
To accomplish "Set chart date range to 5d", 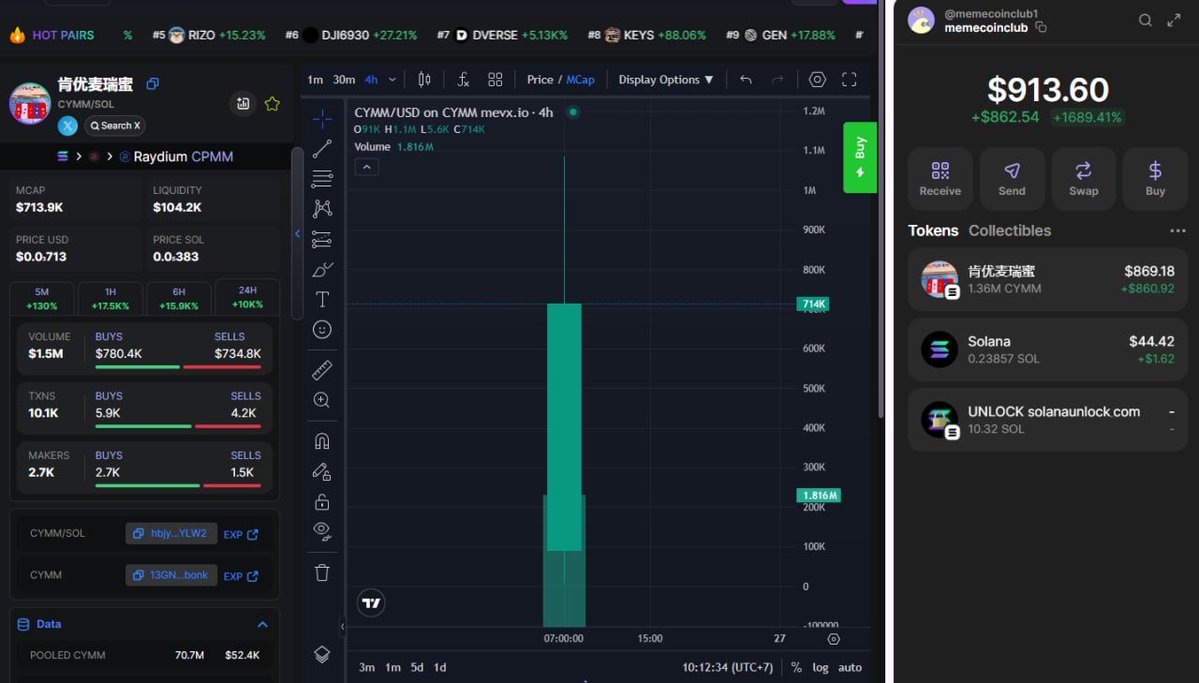I will pos(417,667).
